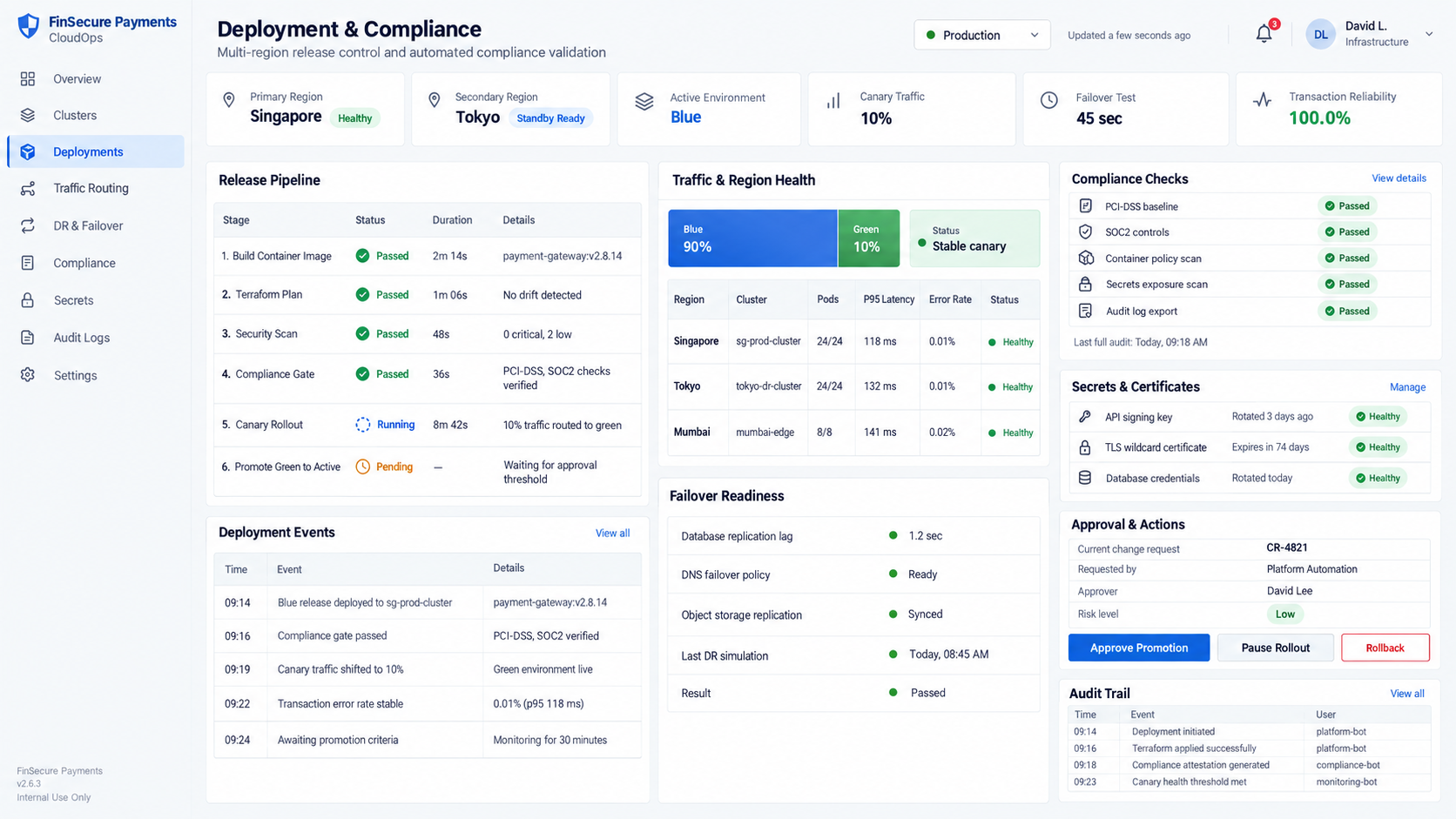Click the Approve Promotion button
The height and width of the screenshot is (819, 1456).
tap(1139, 648)
